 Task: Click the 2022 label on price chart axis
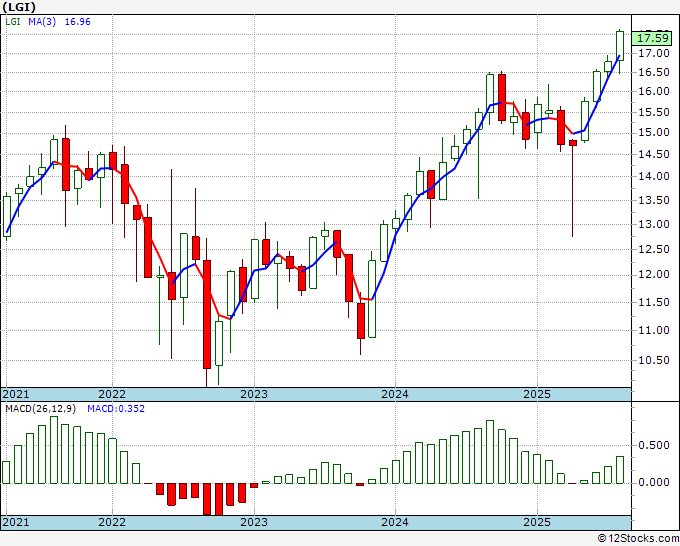click(x=112, y=394)
